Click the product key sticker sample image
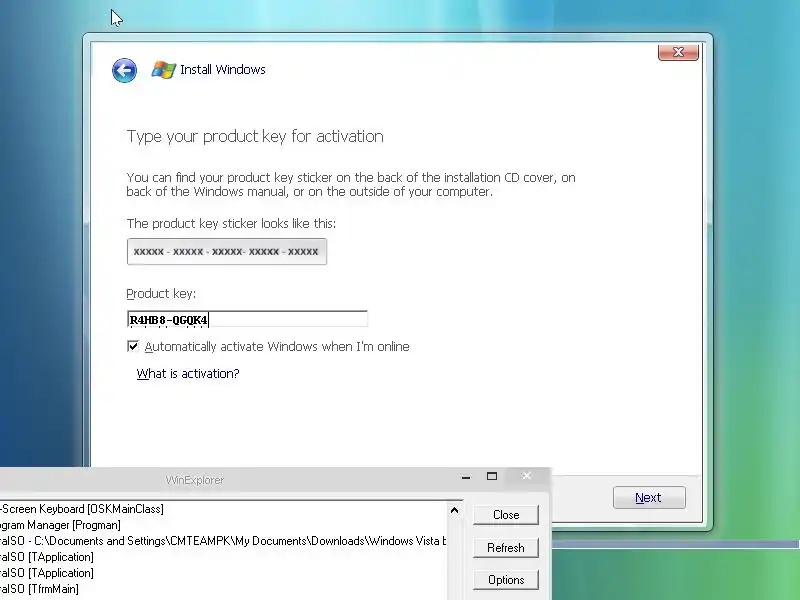 (227, 252)
